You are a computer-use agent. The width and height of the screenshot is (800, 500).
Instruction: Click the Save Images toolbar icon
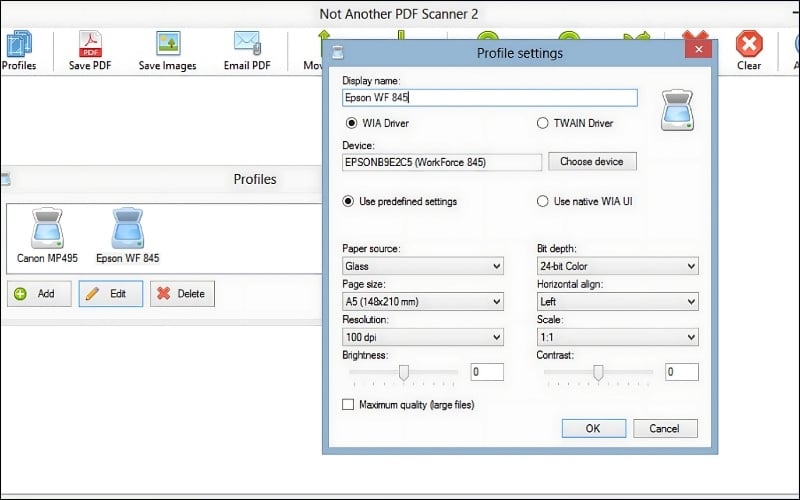point(167,50)
